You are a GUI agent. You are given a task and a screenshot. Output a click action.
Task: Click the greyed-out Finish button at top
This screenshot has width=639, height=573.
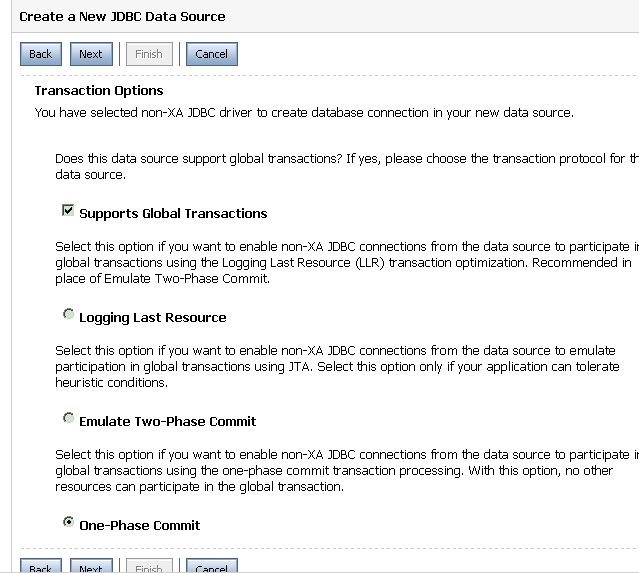coord(148,54)
